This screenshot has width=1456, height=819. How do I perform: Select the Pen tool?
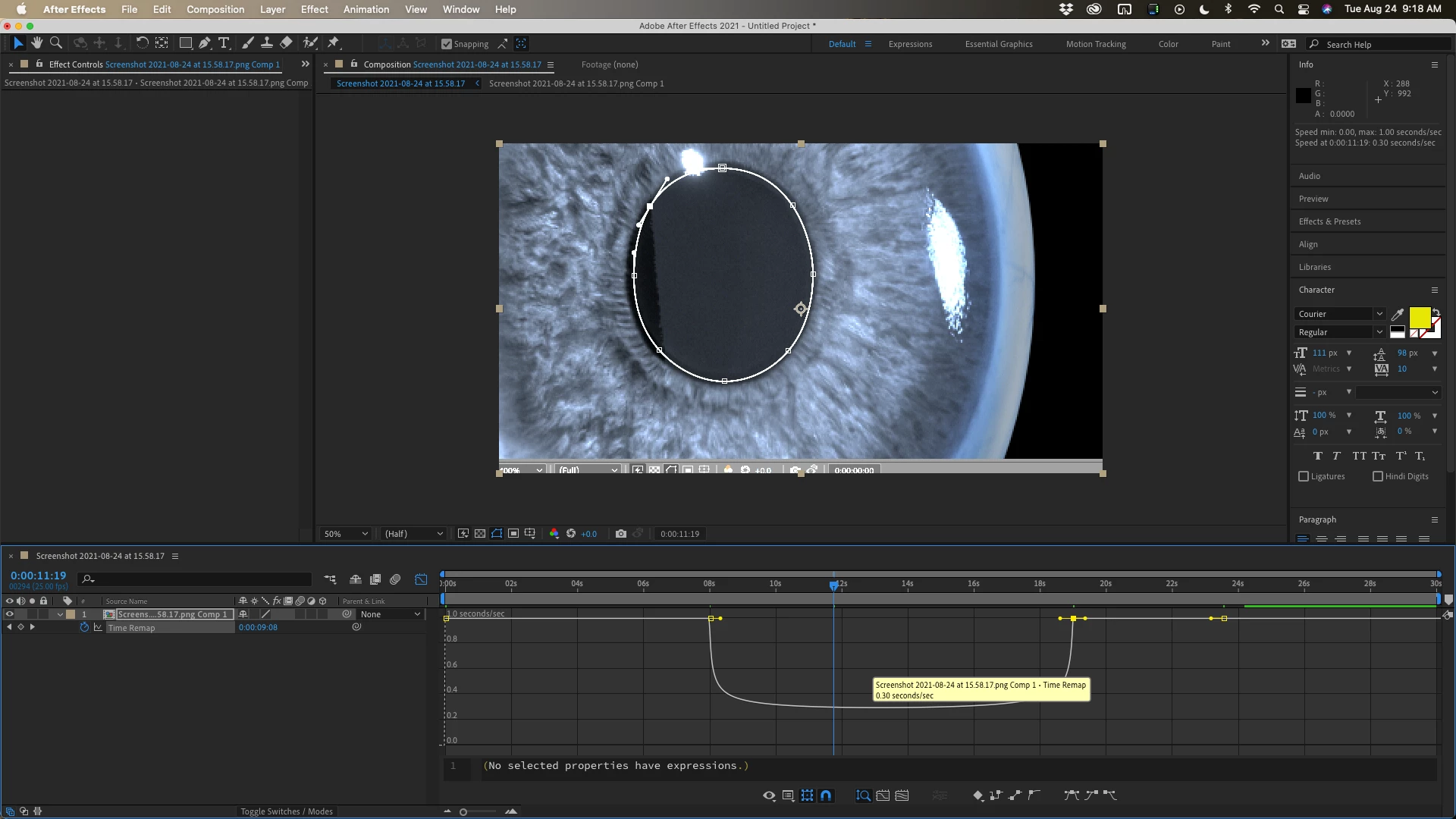[205, 43]
